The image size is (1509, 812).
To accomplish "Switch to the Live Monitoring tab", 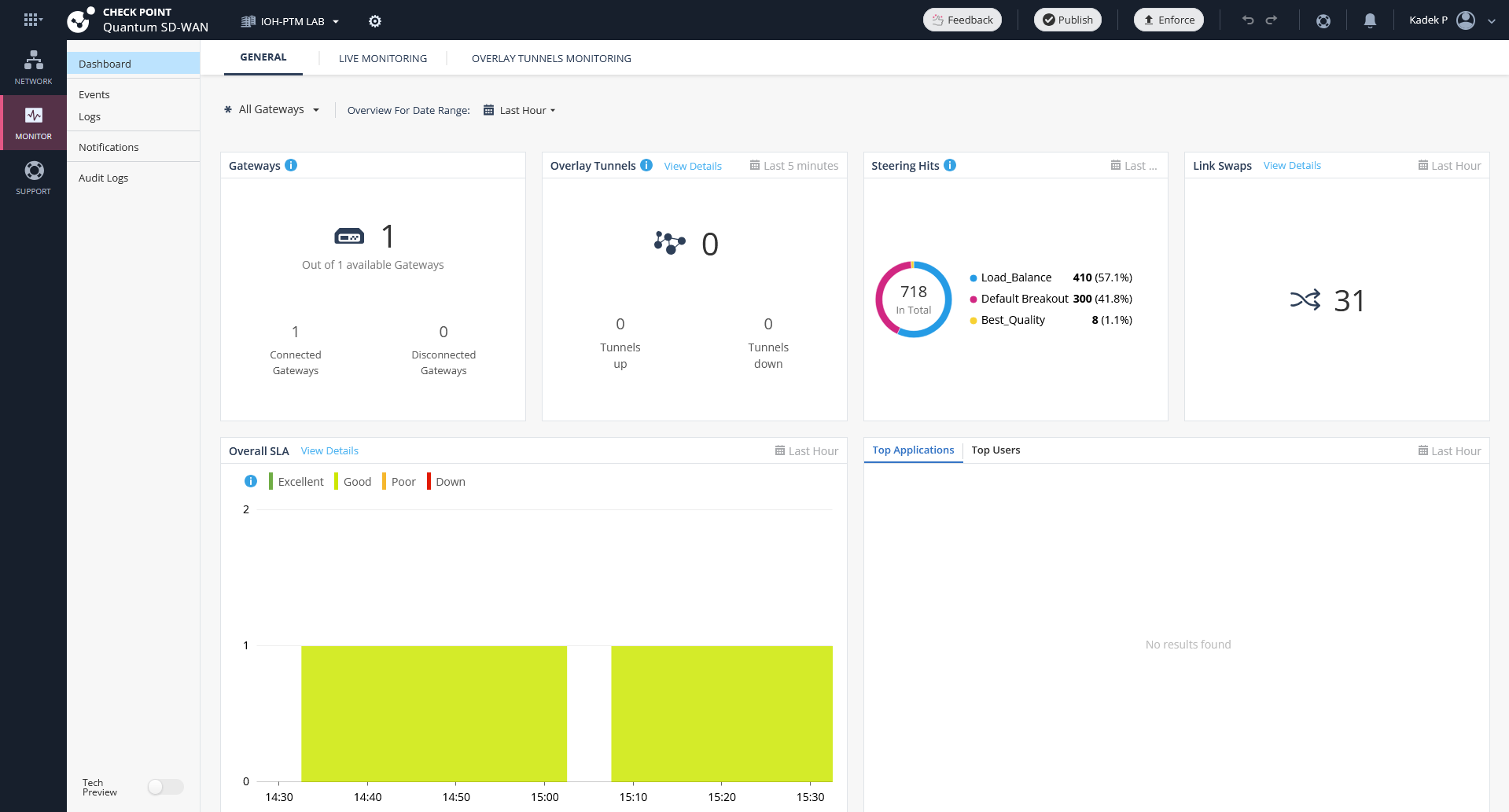I will (383, 58).
